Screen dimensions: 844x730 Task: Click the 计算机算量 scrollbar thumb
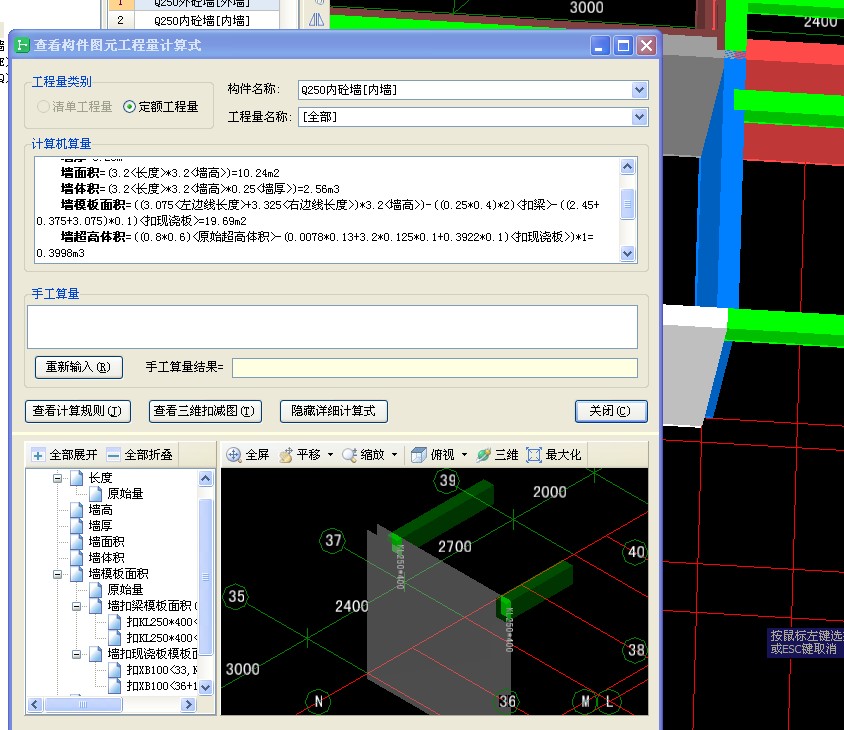point(628,204)
